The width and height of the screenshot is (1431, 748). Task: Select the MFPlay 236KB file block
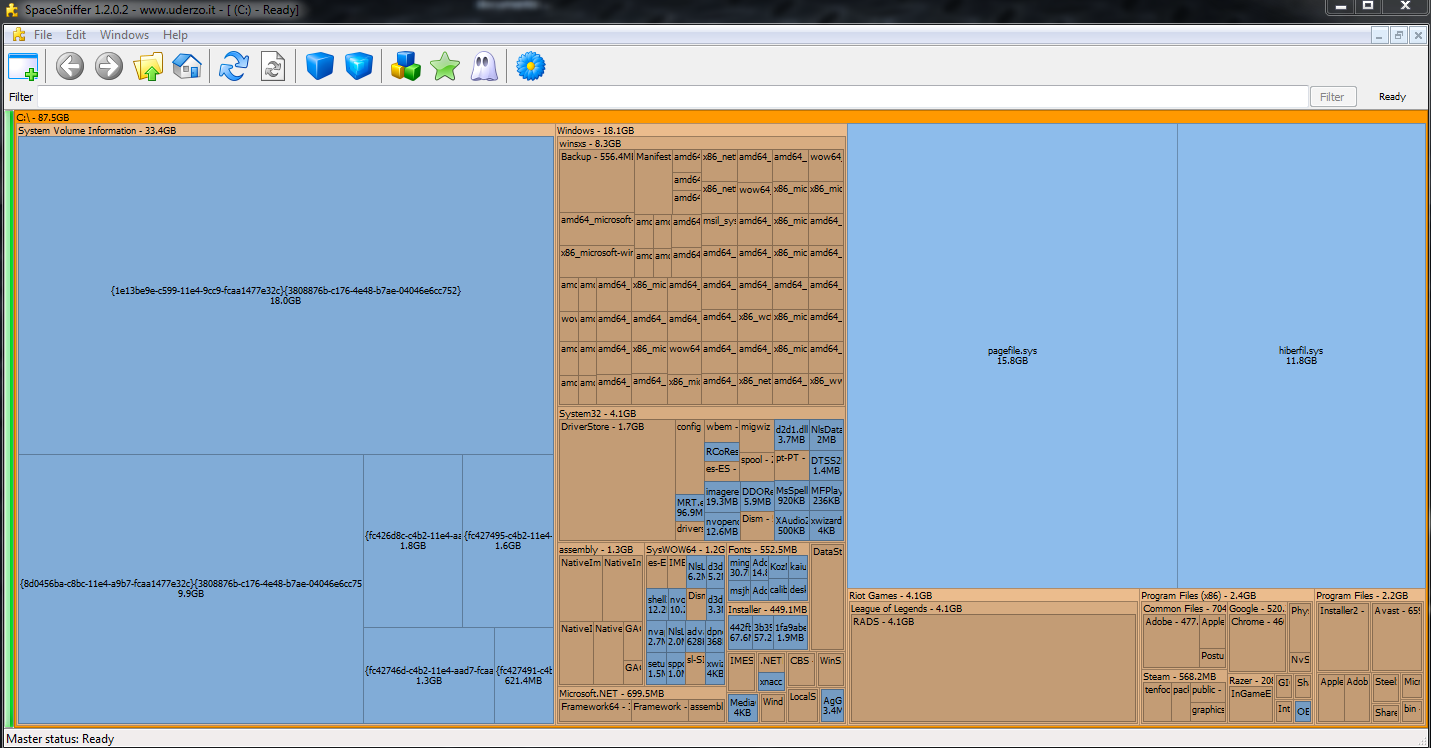[826, 496]
